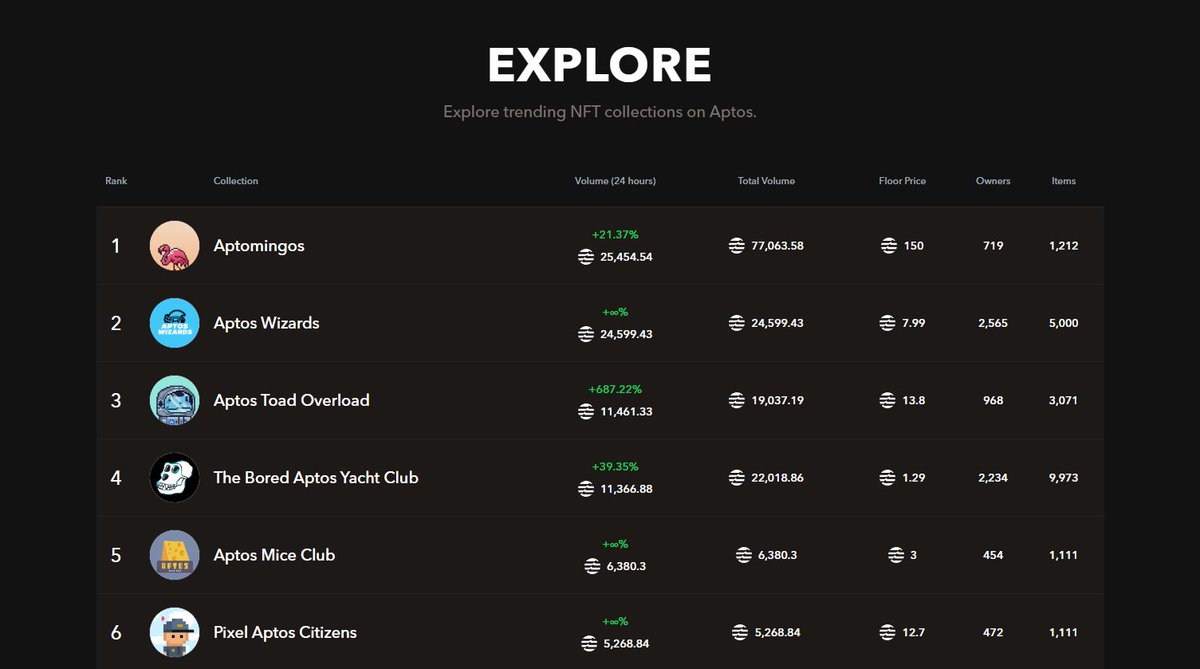Click Aptos coin icon beside 25,454.54 volume
Image resolution: width=1200 pixels, height=669 pixels.
pyautogui.click(x=586, y=257)
